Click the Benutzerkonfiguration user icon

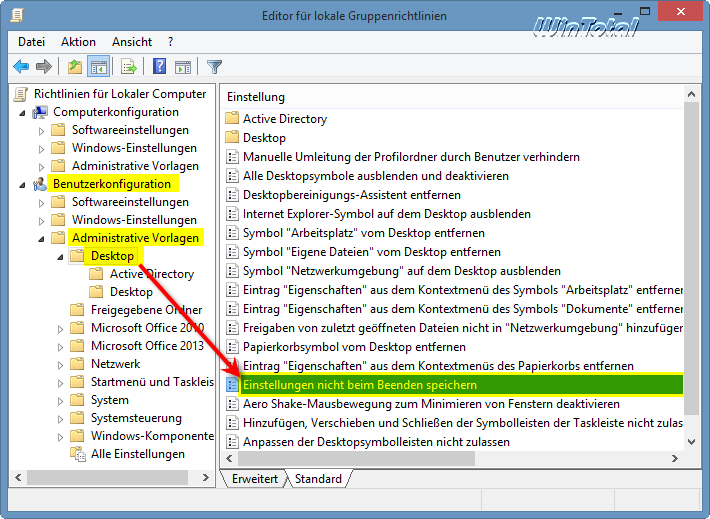click(x=40, y=184)
